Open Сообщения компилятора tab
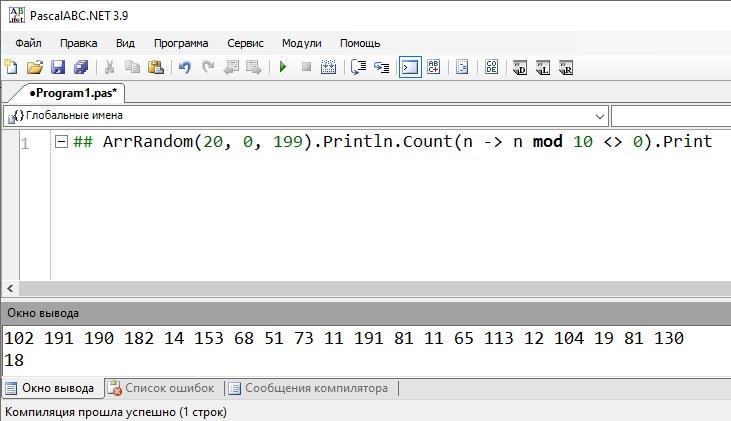The height and width of the screenshot is (421, 731). tap(309, 388)
